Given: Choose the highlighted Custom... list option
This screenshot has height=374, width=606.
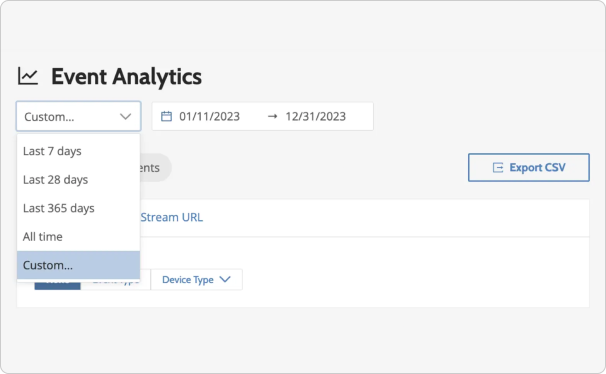Looking at the screenshot, I should coord(78,265).
